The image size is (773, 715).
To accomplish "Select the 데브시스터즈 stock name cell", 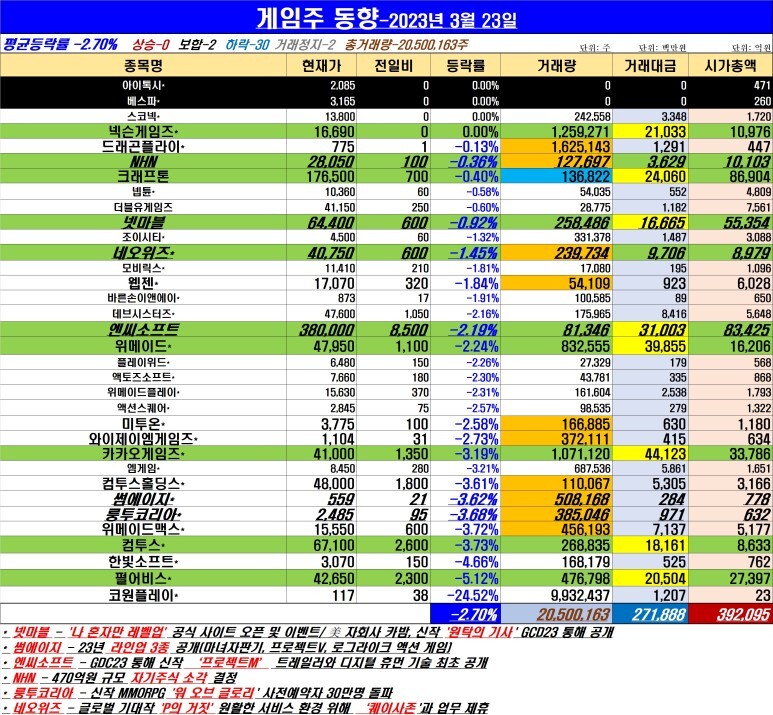I will pyautogui.click(x=143, y=314).
